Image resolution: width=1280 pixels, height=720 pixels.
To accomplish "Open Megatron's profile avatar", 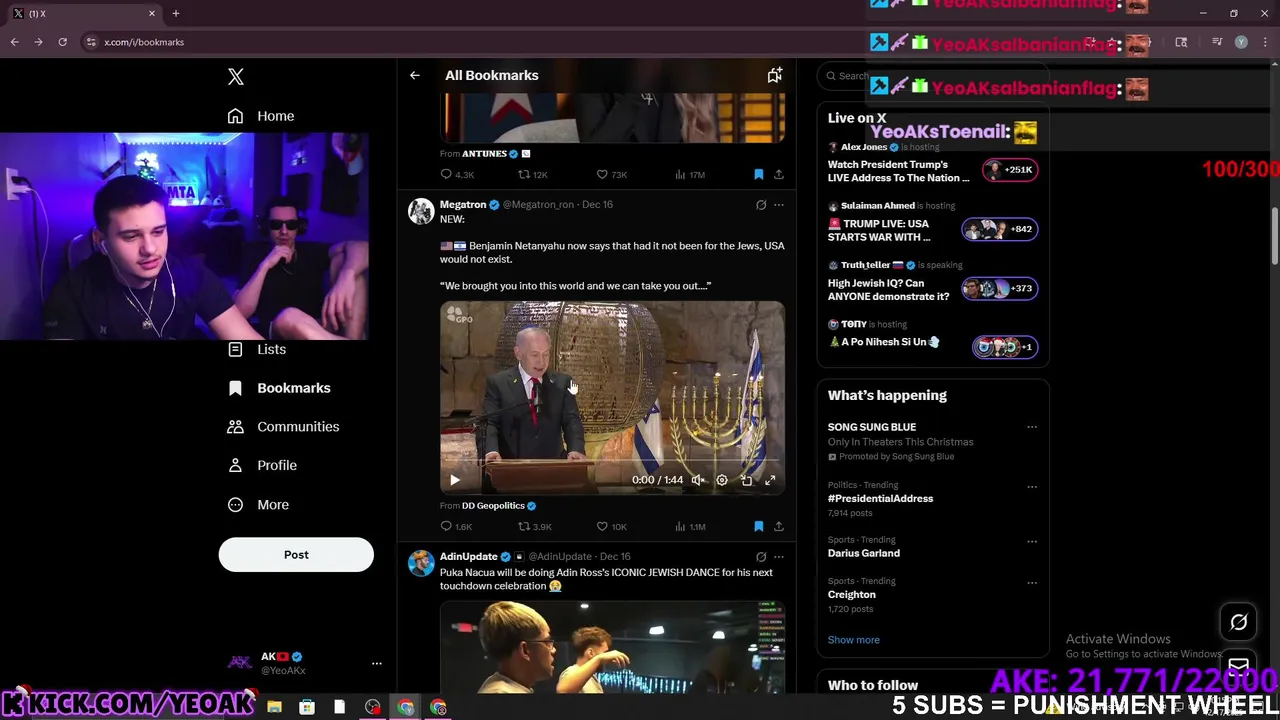I will [421, 211].
